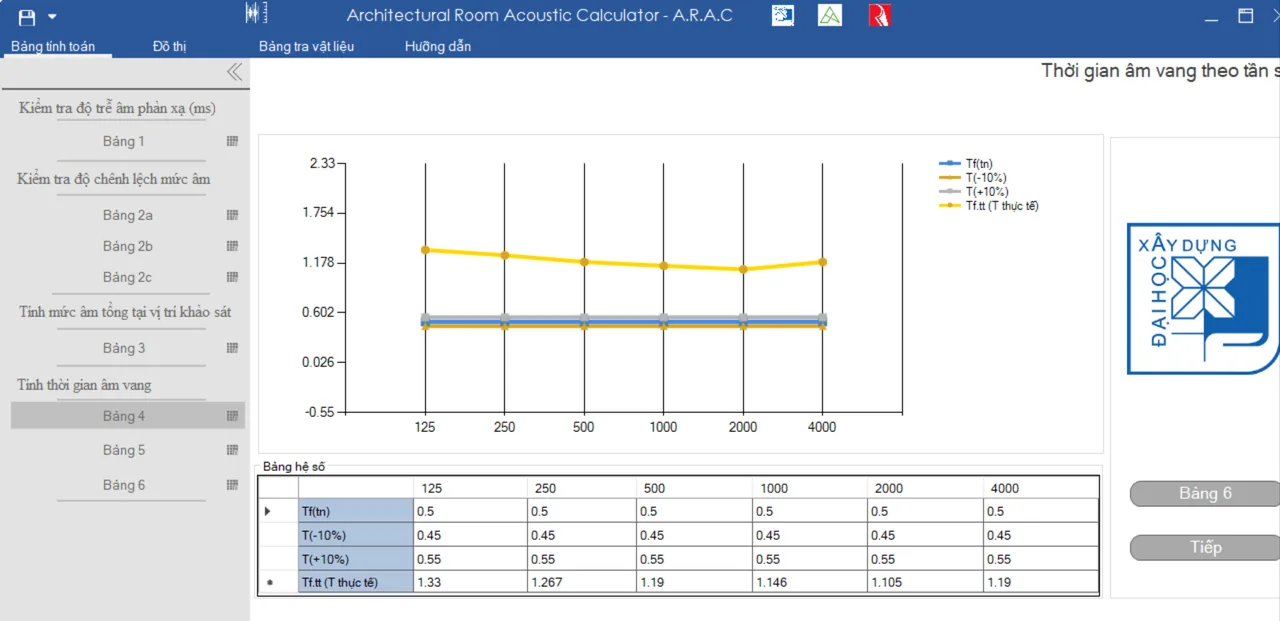Click the Bảng 6 button on the right panel
1280x621 pixels.
[x=1205, y=493]
